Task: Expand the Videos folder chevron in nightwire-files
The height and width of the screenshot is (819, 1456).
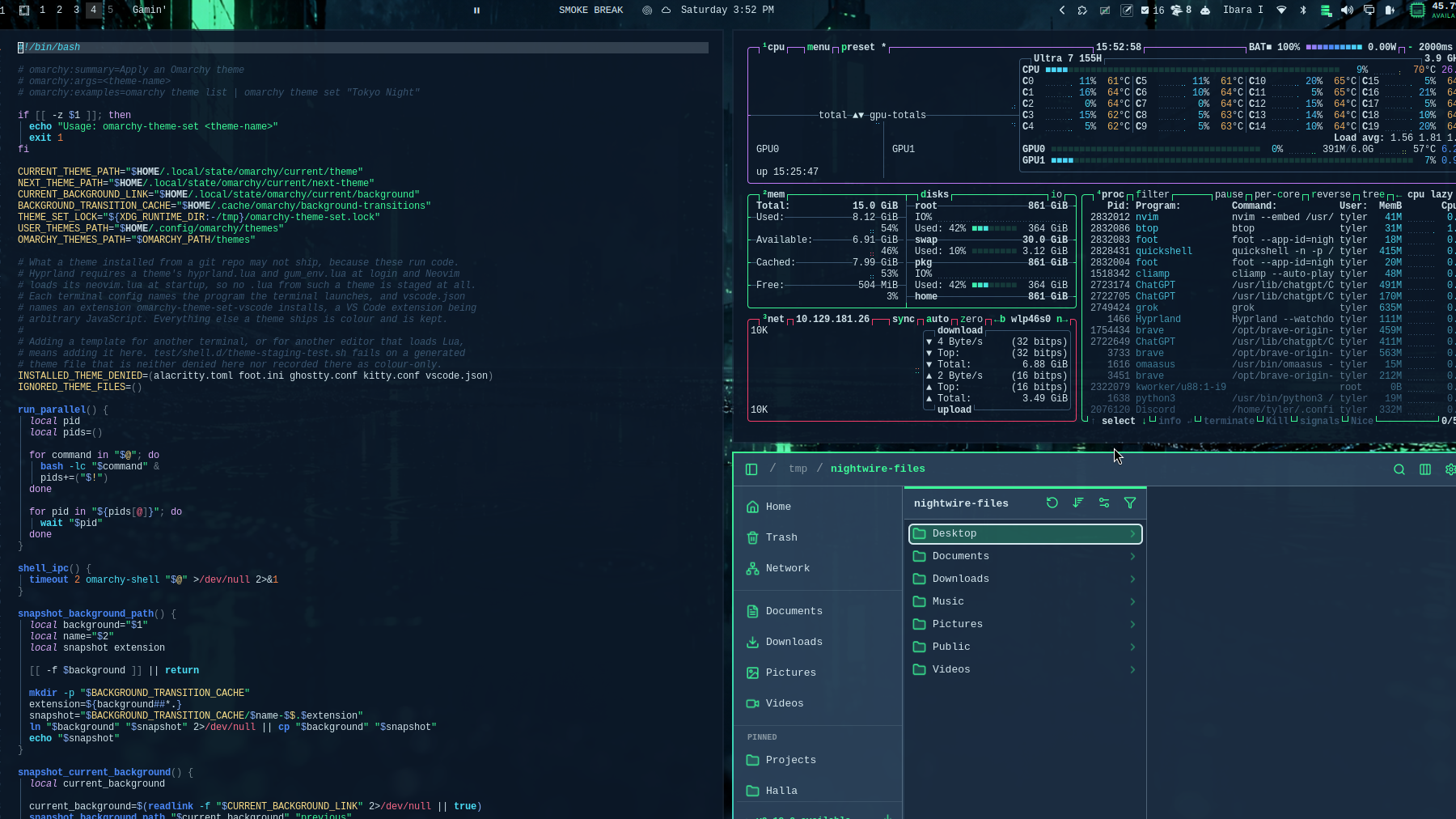Action: [x=1132, y=669]
